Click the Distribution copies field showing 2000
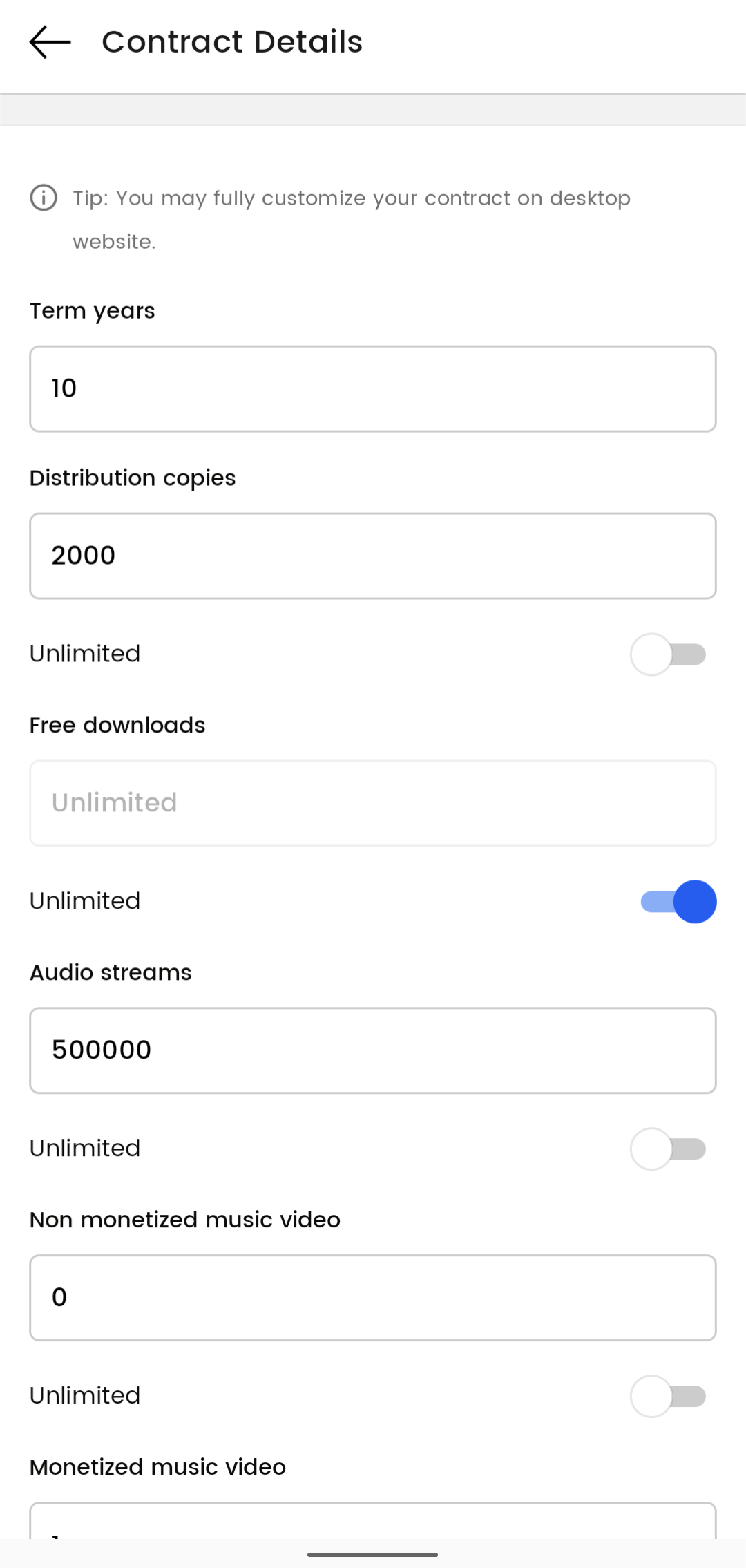This screenshot has width=746, height=1568. (x=373, y=556)
